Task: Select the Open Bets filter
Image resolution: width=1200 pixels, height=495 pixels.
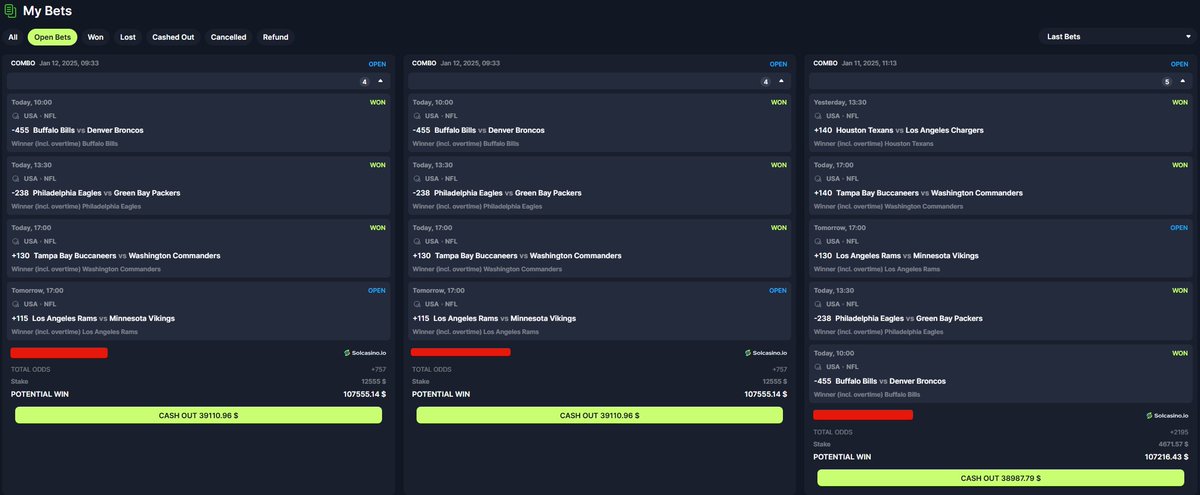Action: tap(52, 37)
